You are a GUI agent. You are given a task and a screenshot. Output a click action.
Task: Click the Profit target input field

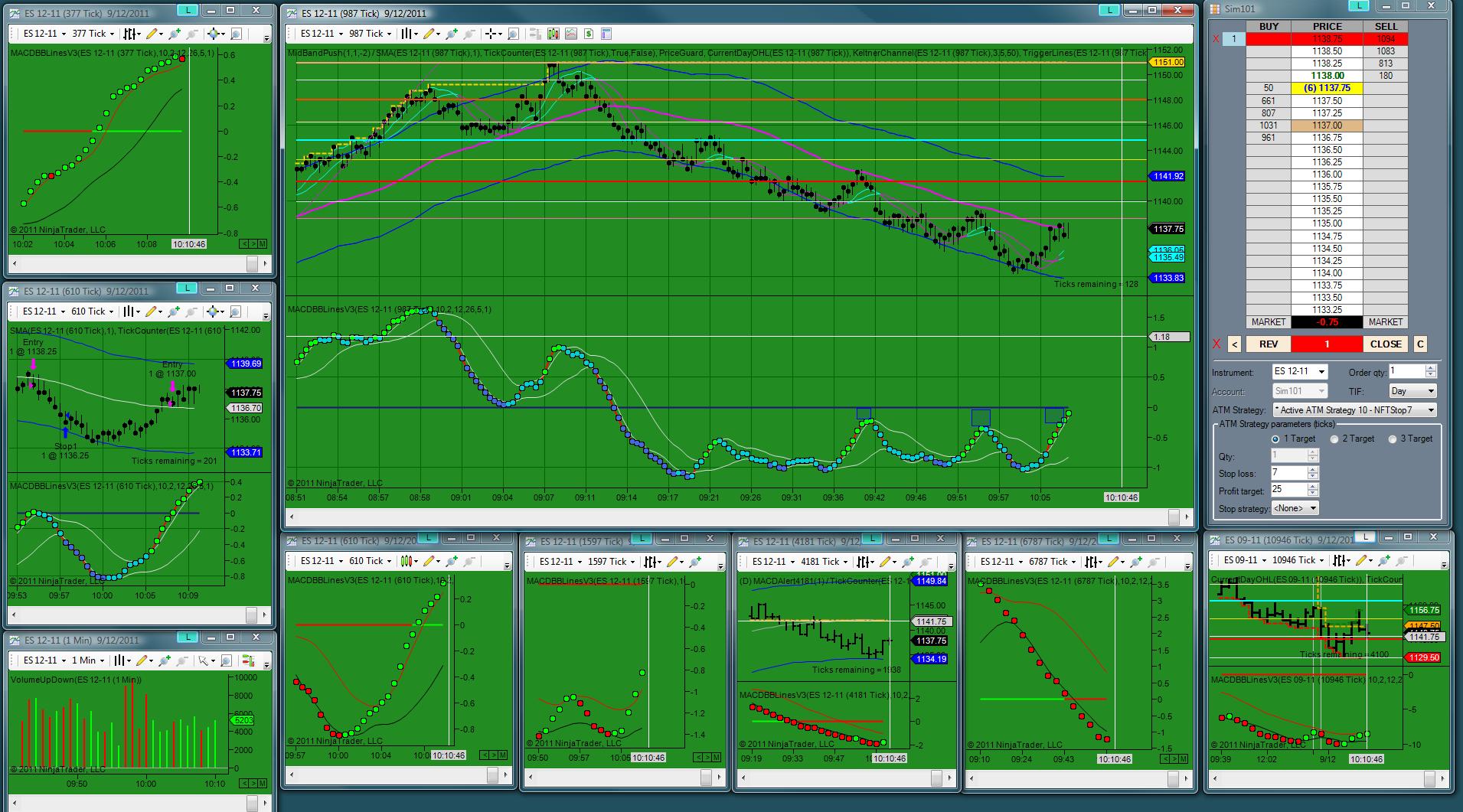1289,490
